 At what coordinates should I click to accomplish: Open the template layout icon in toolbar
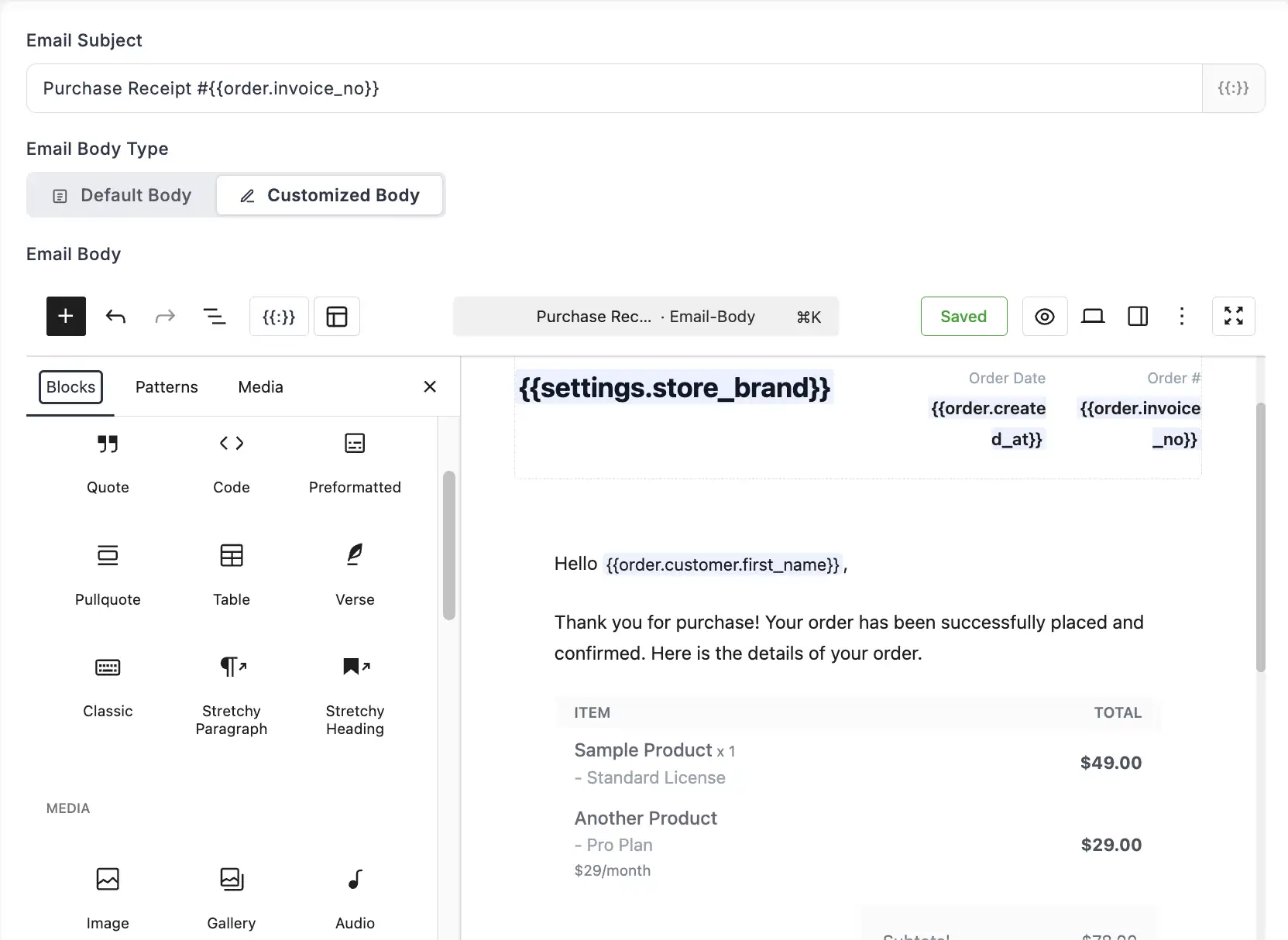coord(337,316)
